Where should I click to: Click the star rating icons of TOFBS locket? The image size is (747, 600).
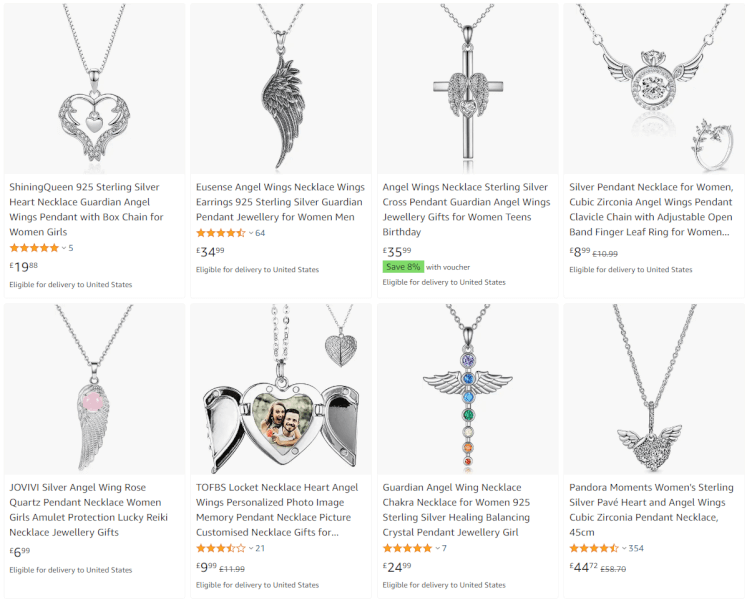[221, 549]
